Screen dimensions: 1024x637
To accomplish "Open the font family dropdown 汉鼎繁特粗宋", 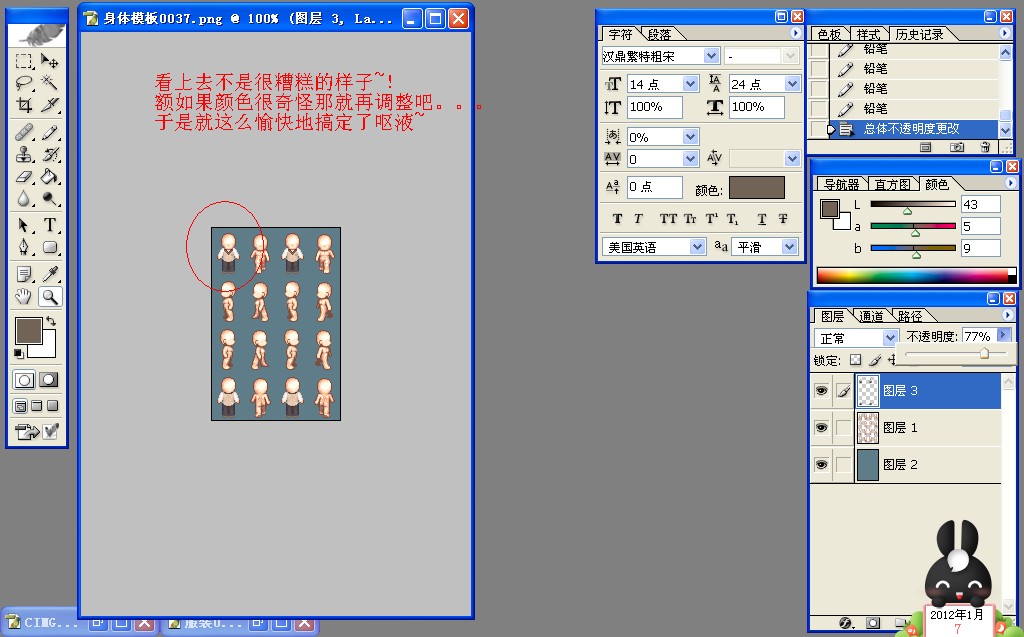I will (x=712, y=56).
